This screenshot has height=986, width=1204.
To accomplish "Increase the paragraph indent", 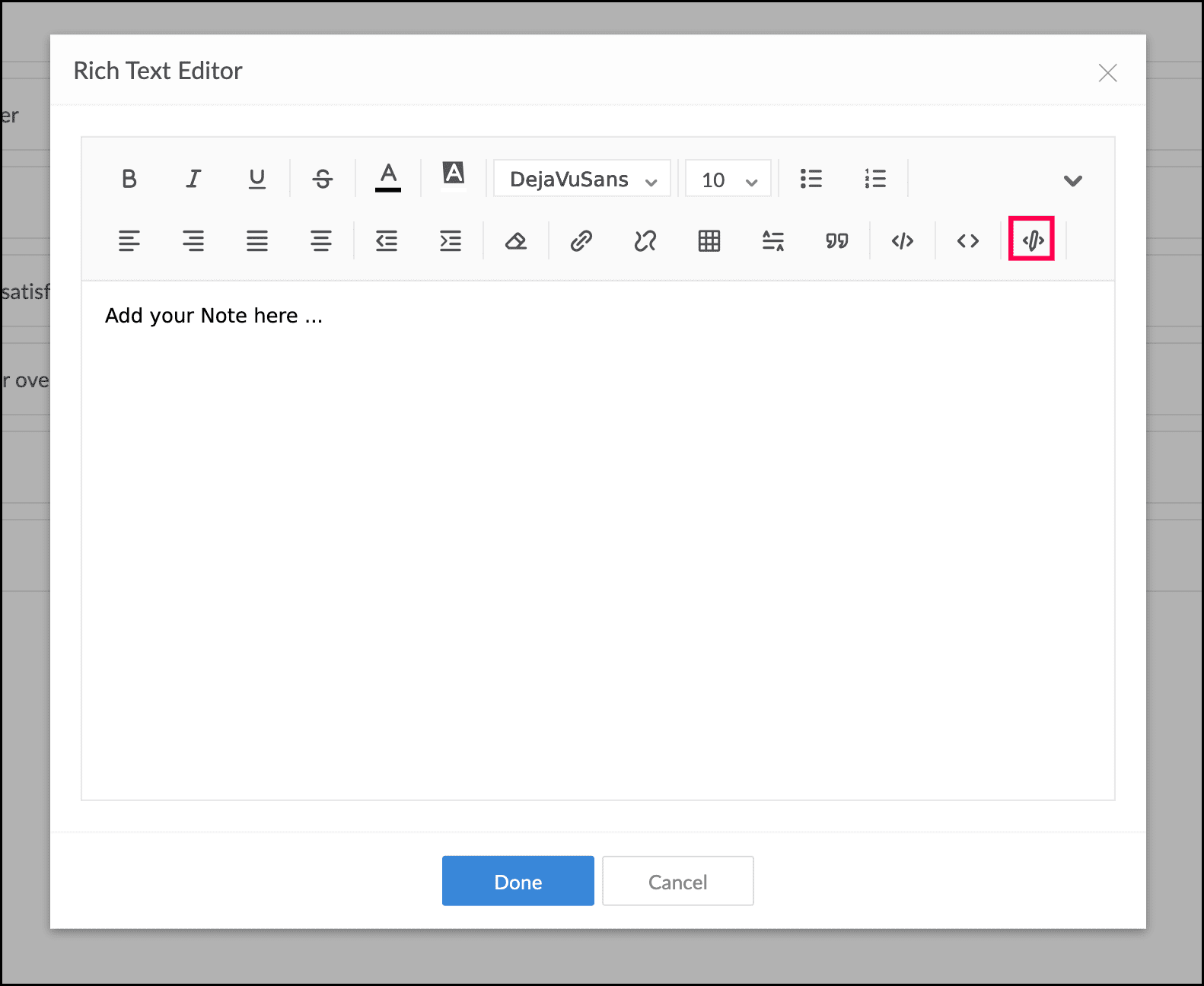I will 451,241.
